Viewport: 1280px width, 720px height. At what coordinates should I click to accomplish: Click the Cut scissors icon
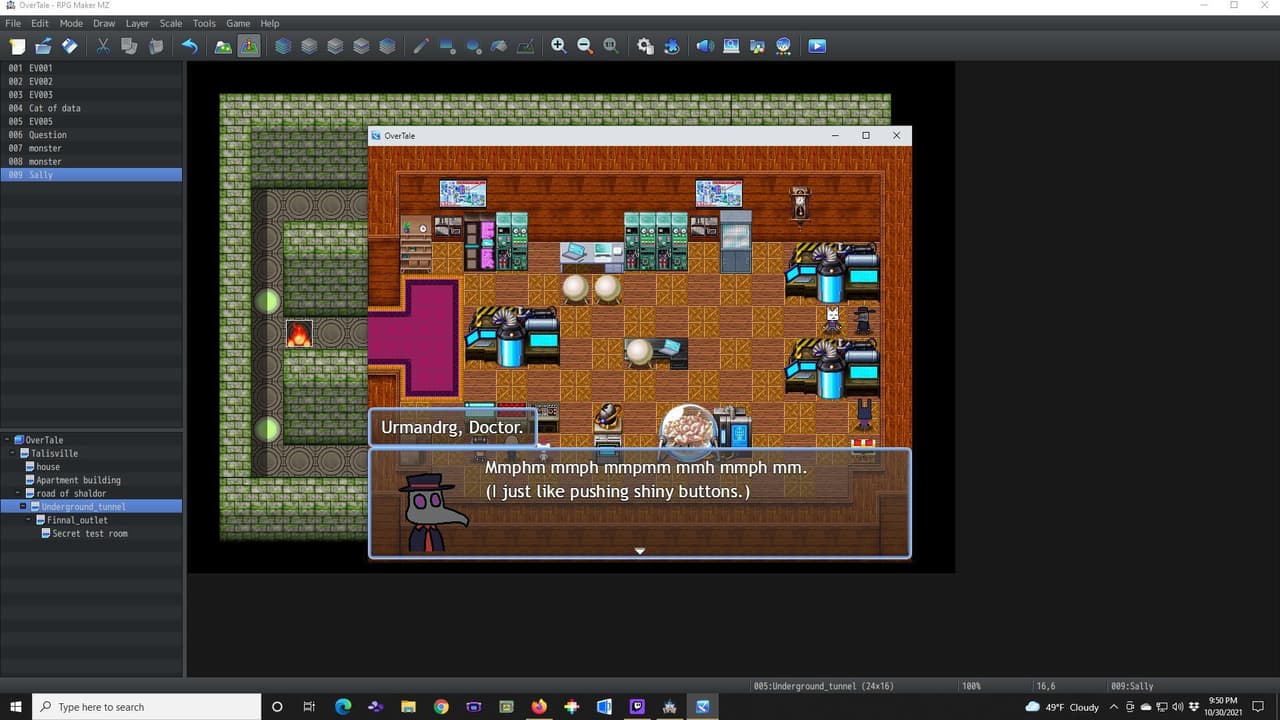pos(103,46)
